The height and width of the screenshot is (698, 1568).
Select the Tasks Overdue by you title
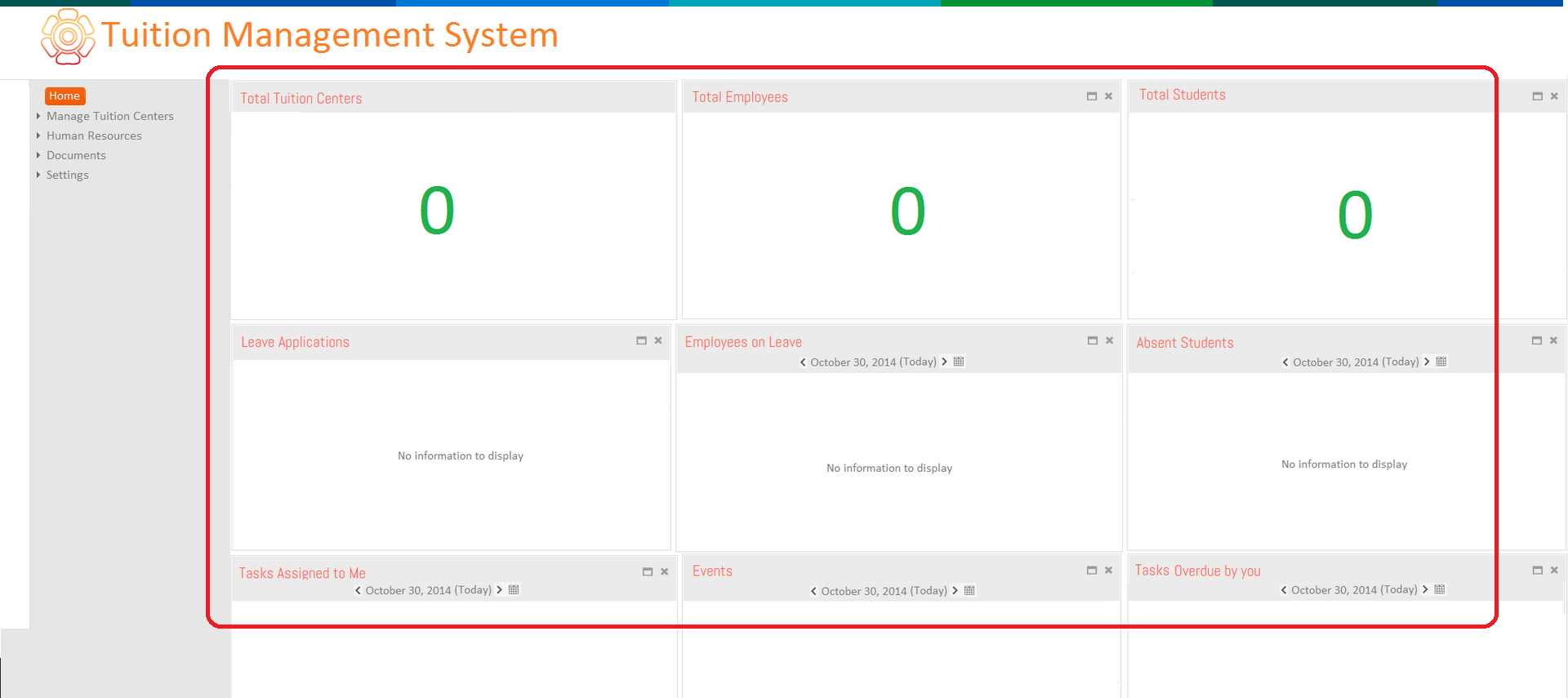click(1197, 571)
